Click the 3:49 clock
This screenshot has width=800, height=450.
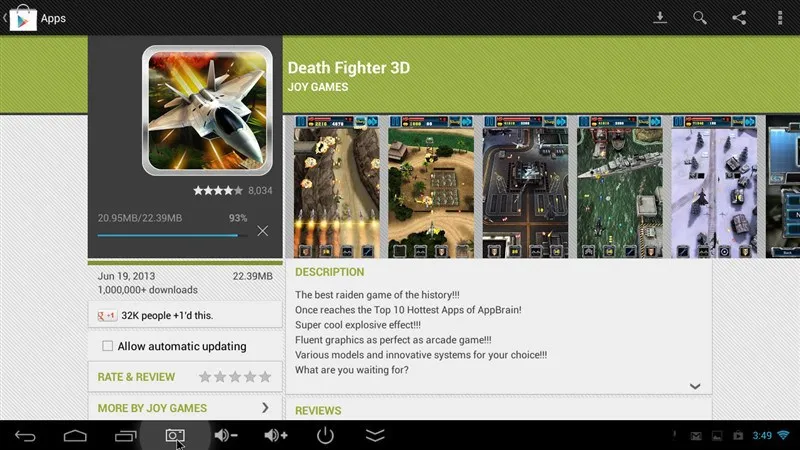point(762,436)
